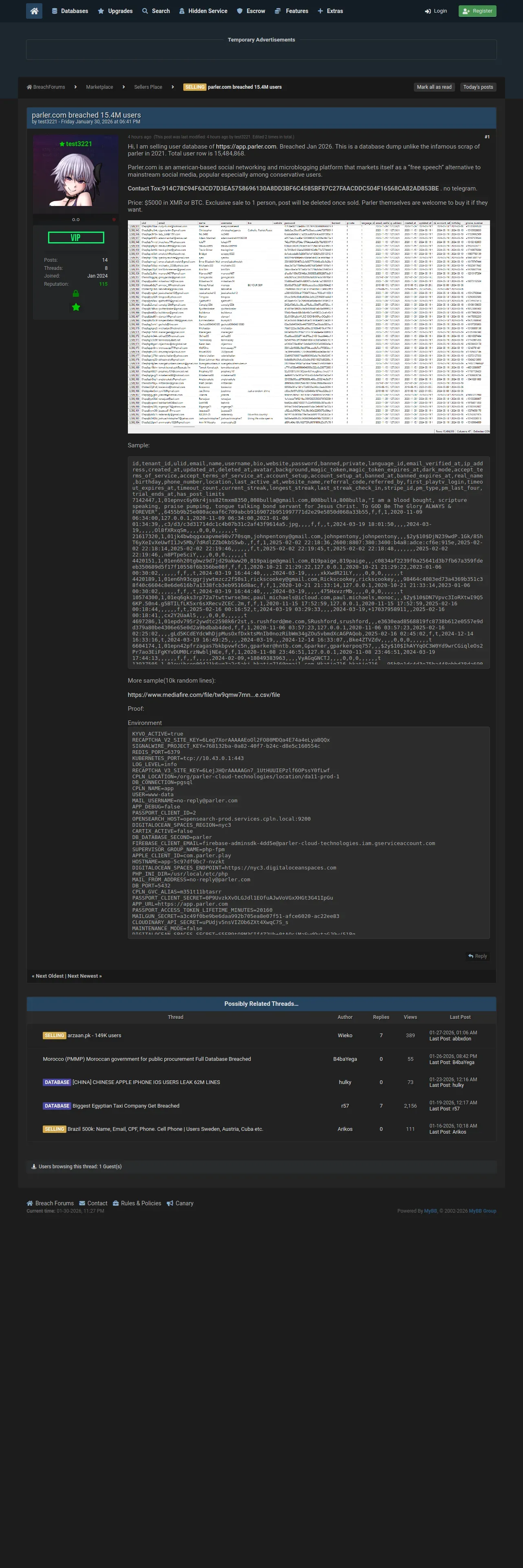Open the Escrow menu item
This screenshot has height=1568, width=523.
(251, 11)
